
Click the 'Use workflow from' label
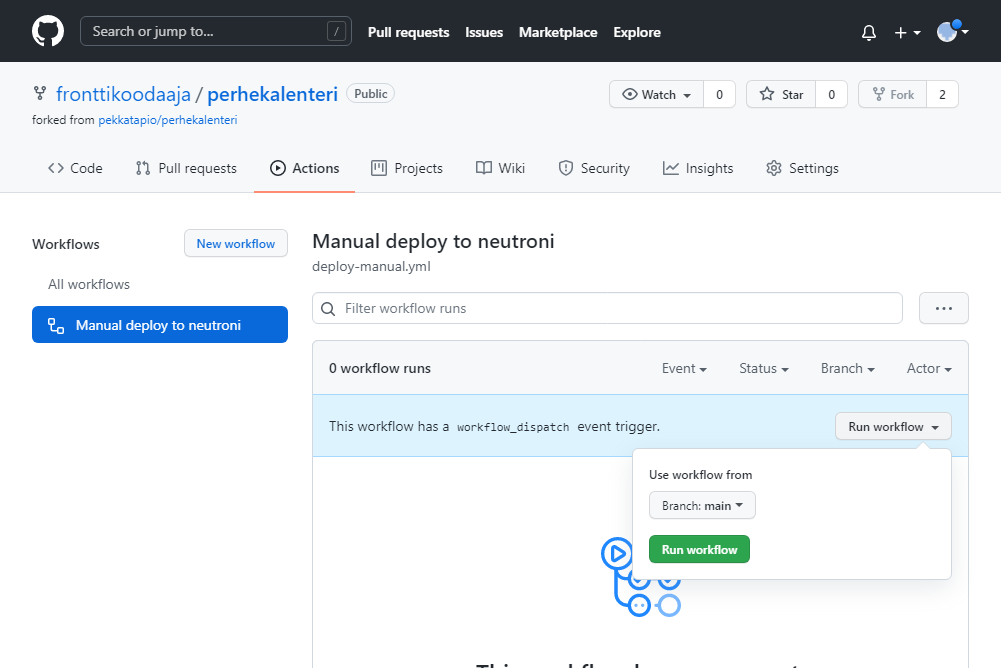click(x=700, y=475)
